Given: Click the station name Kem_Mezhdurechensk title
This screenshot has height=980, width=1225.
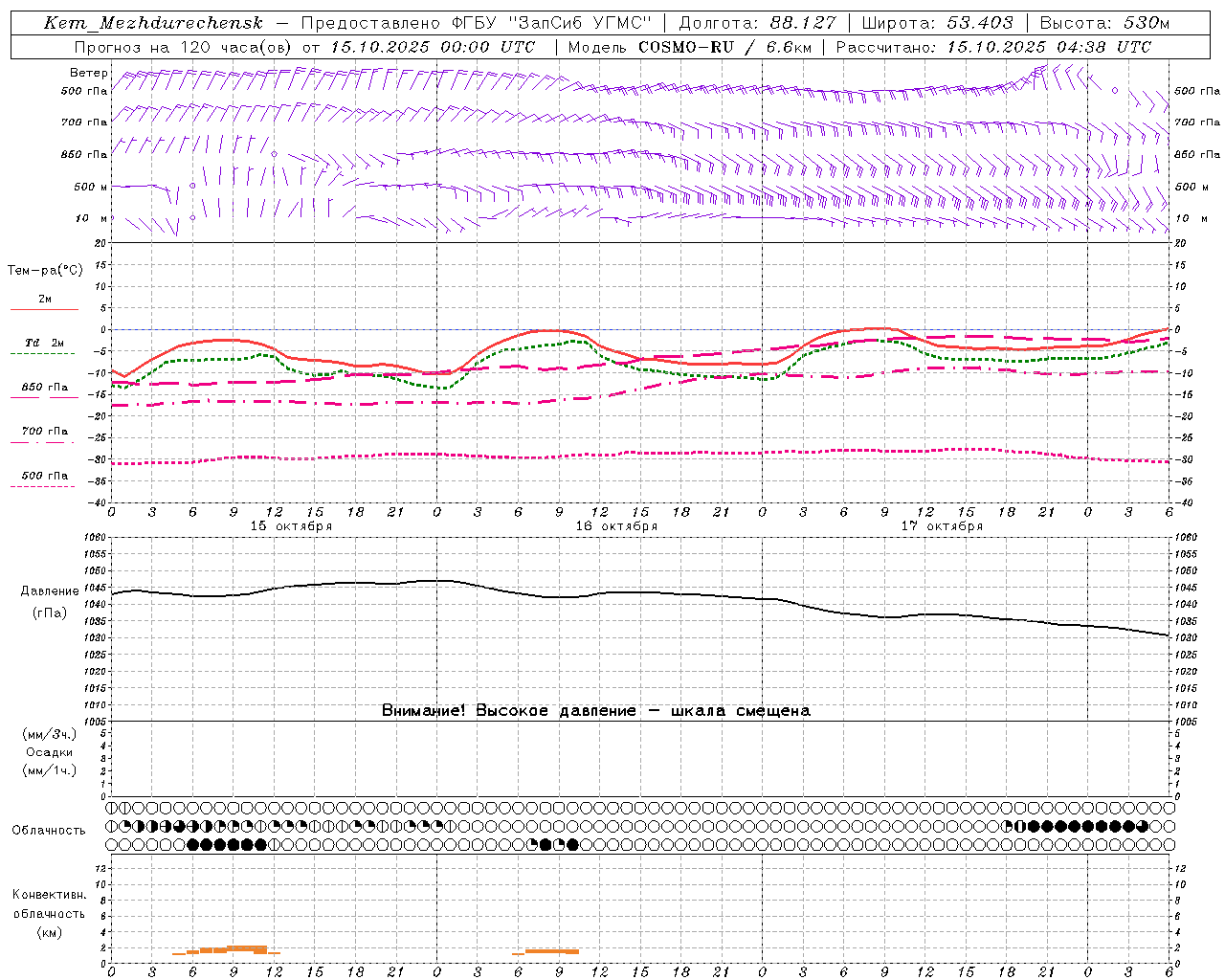Looking at the screenshot, I should coord(153,23).
